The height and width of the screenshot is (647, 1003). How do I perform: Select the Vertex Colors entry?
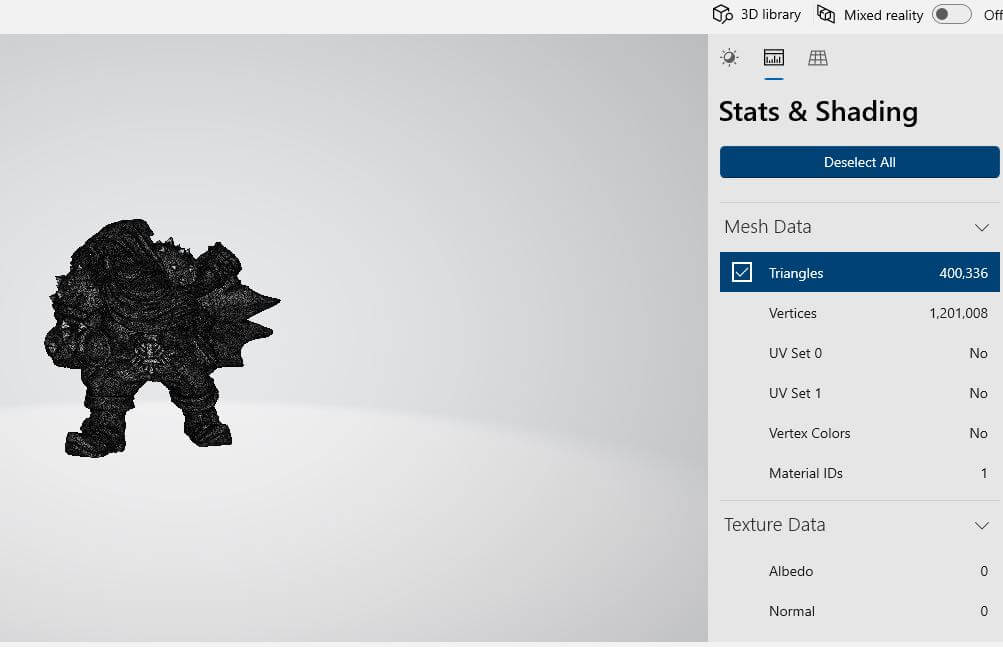click(859, 433)
